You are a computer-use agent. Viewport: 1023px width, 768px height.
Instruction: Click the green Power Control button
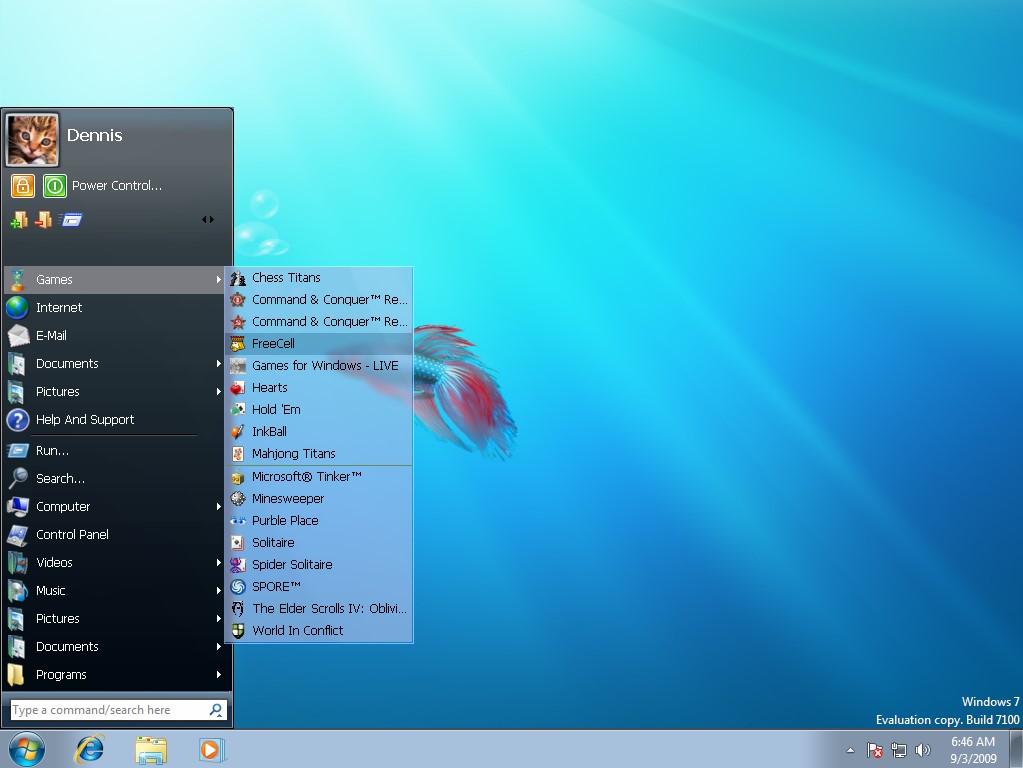point(54,186)
